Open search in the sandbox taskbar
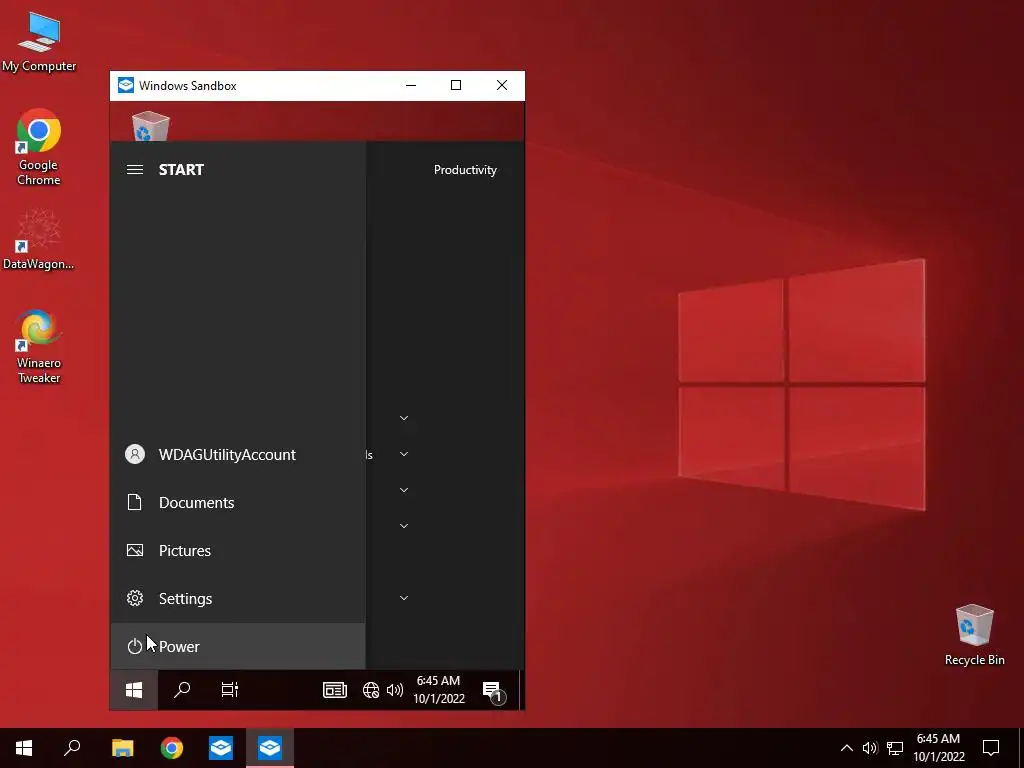This screenshot has height=768, width=1024. tap(182, 690)
